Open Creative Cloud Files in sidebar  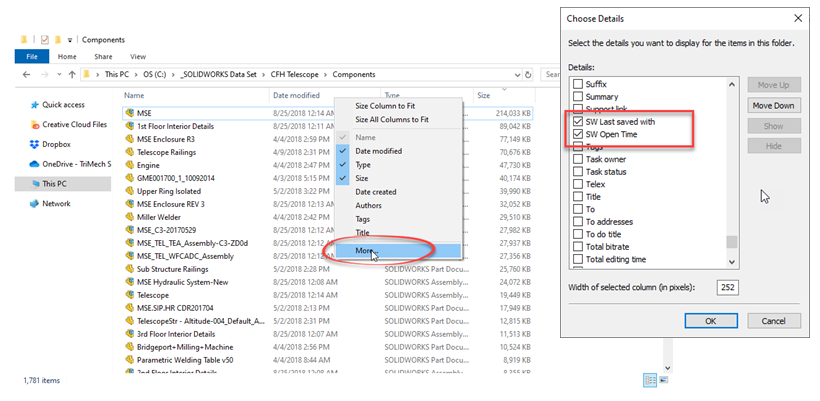point(69,124)
